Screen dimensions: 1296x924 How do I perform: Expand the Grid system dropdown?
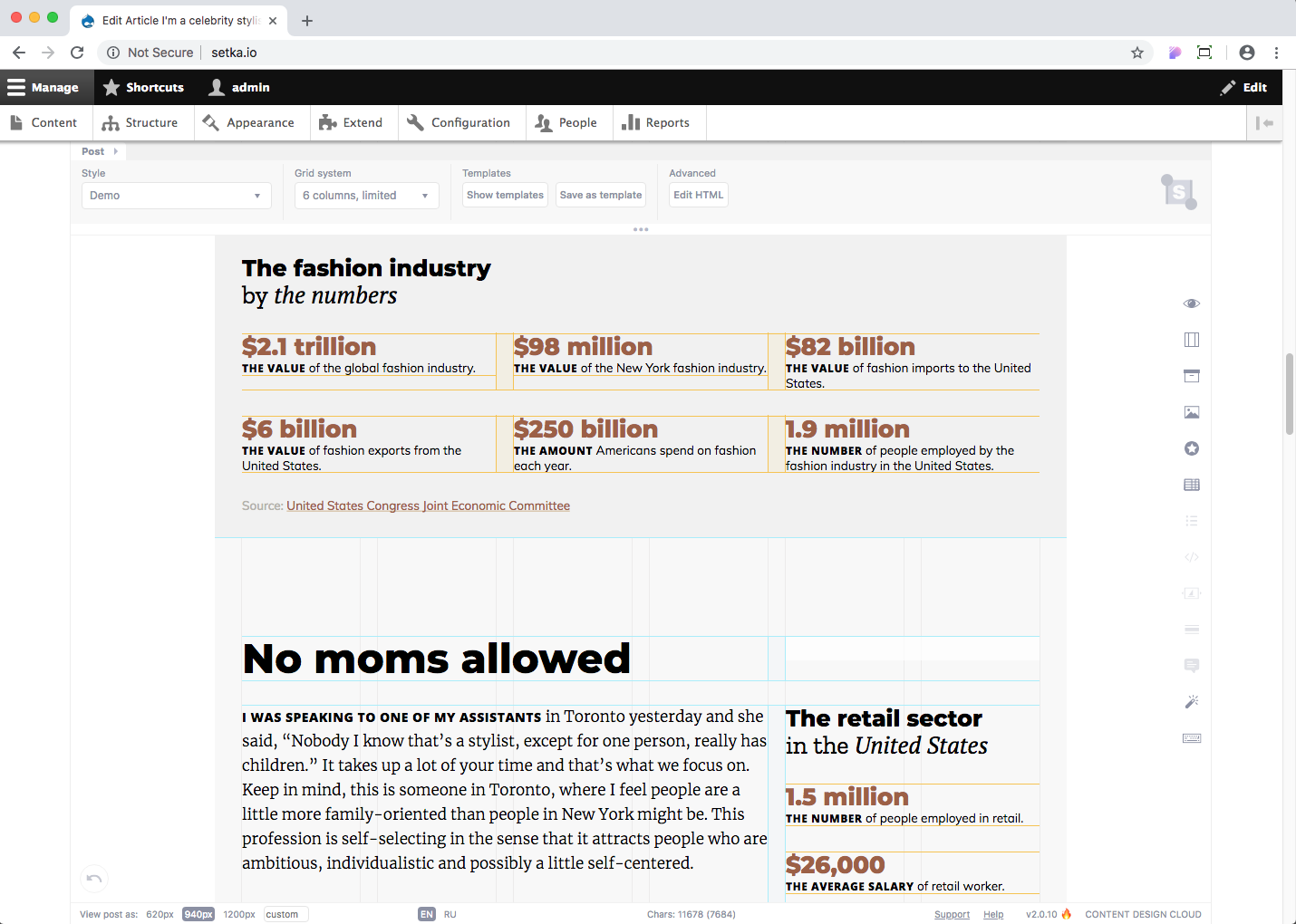pyautogui.click(x=367, y=196)
